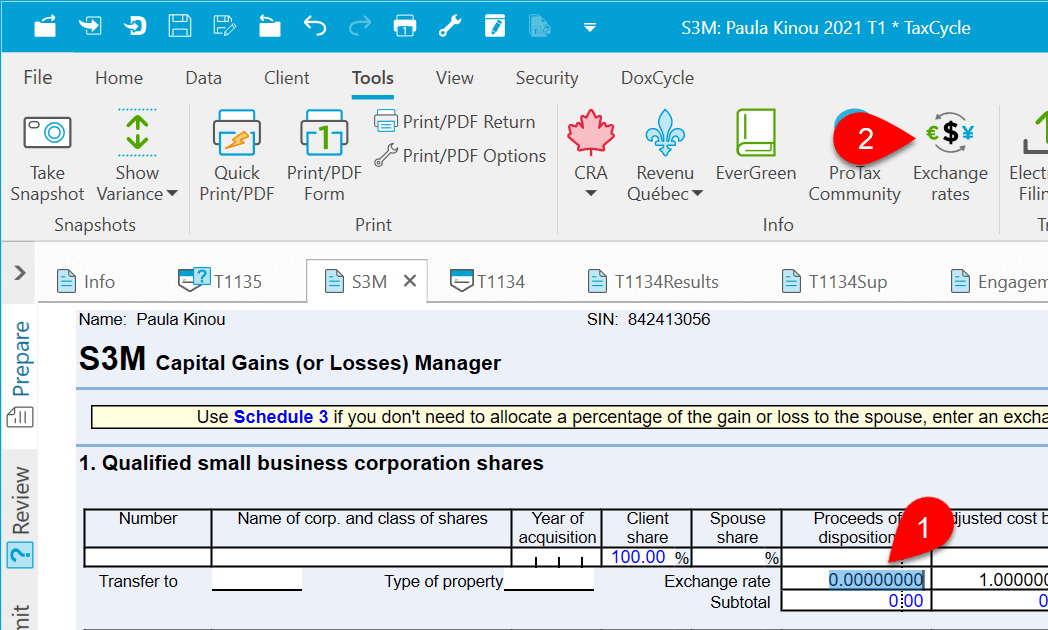This screenshot has height=630, width=1048.
Task: Select the Tools ribbon tab
Action: (x=373, y=77)
